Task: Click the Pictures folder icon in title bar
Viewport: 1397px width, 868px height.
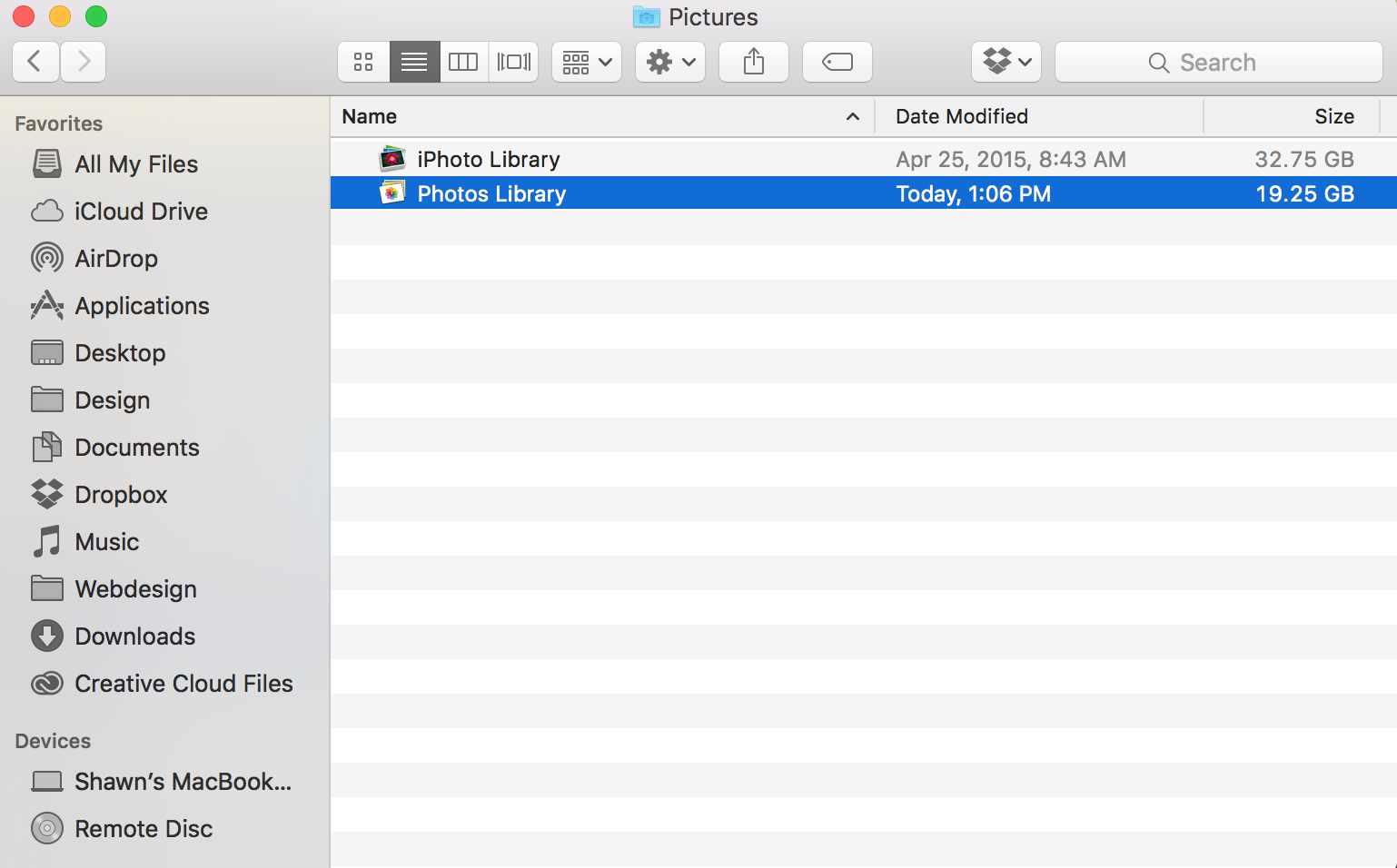Action: (647, 17)
